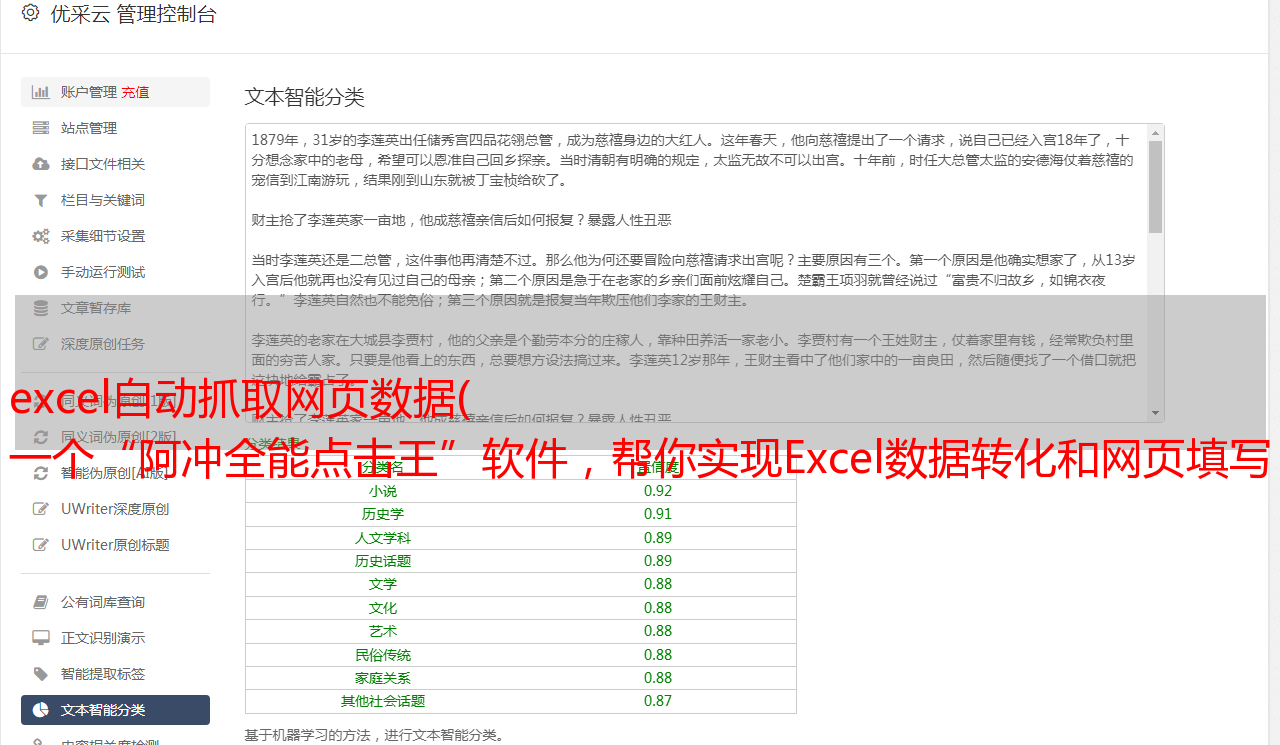1280x745 pixels.
Task: Select the 0.87 confidence value
Action: click(658, 701)
